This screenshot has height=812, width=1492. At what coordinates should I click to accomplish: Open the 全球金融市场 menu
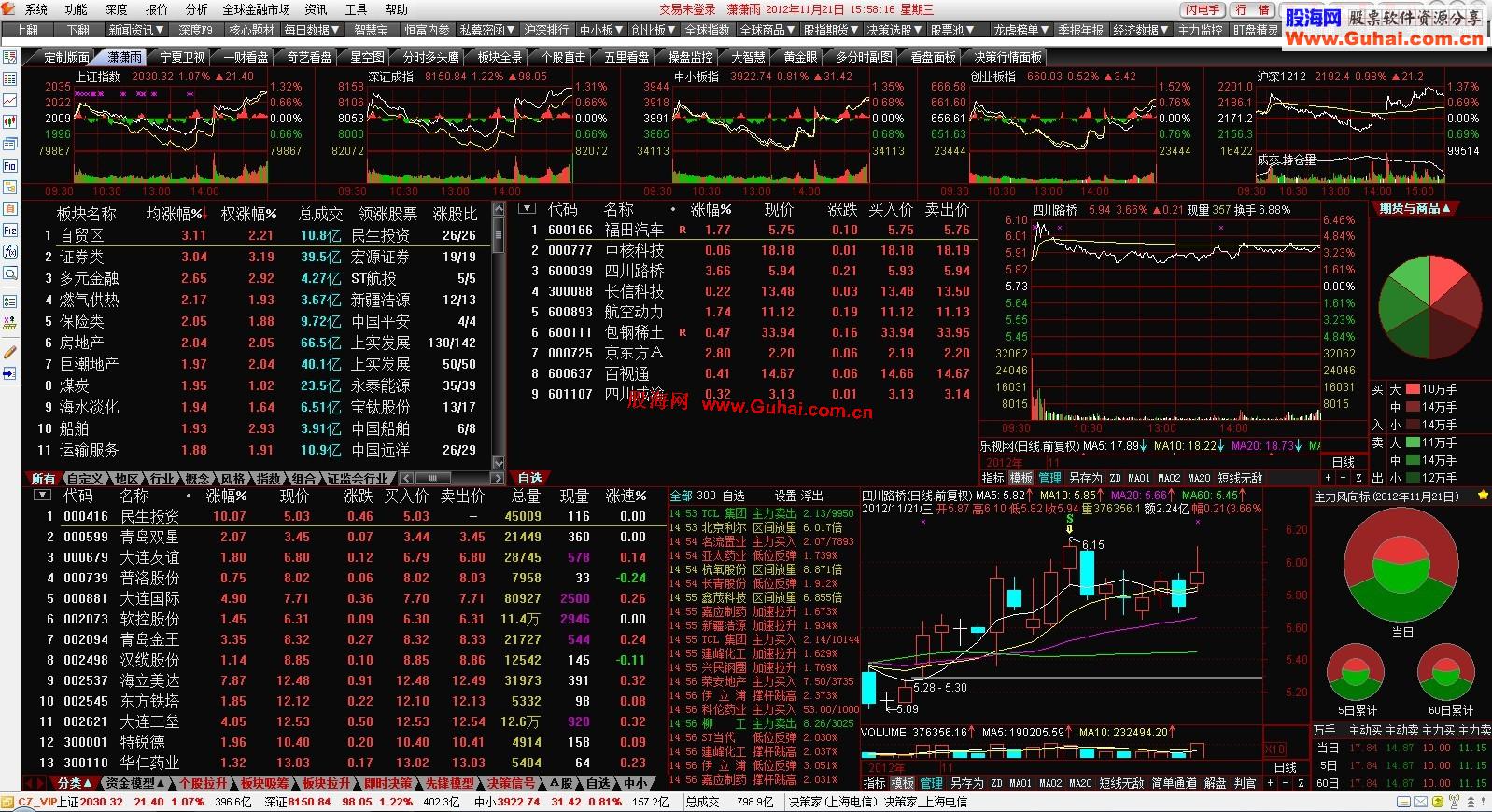click(x=256, y=9)
